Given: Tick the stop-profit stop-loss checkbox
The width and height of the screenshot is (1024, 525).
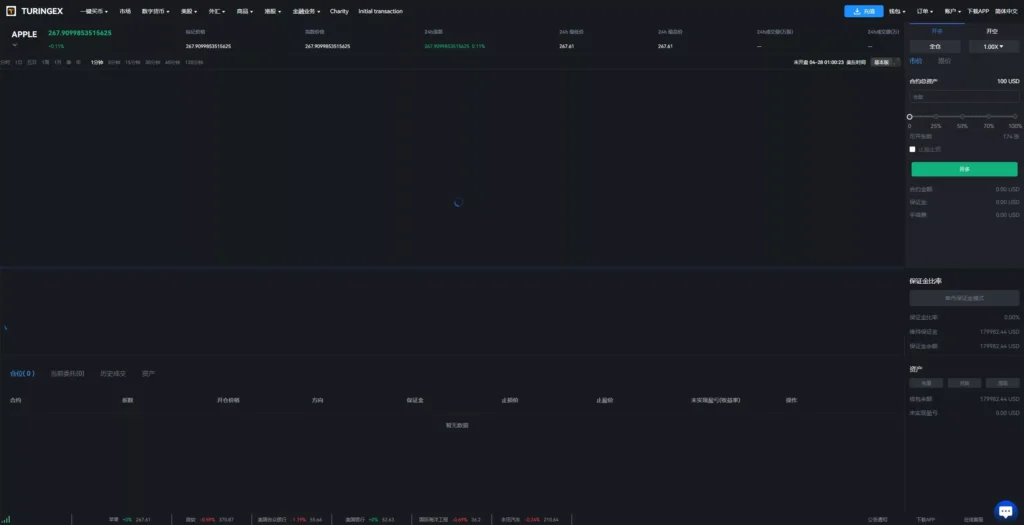Looking at the screenshot, I should pyautogui.click(x=912, y=150).
